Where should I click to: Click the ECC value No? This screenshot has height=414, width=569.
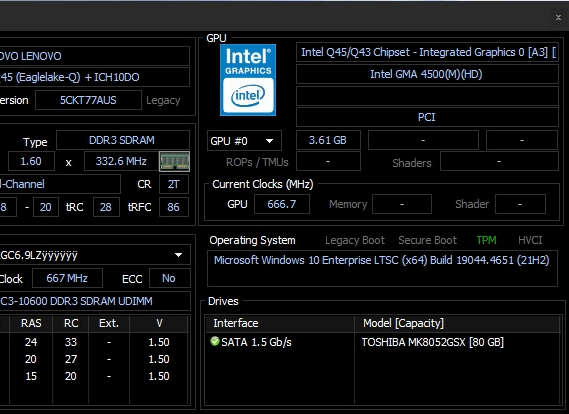click(169, 278)
